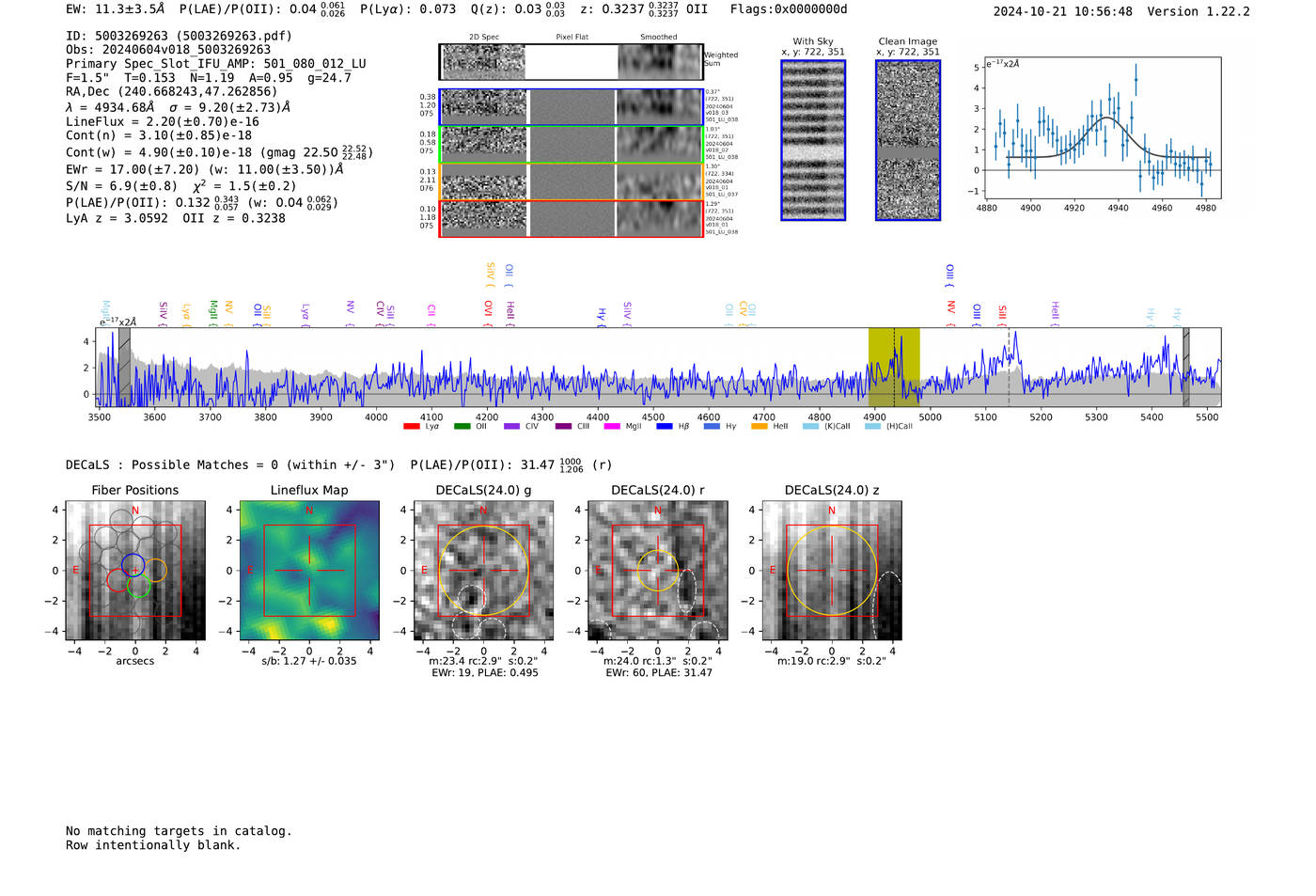Image resolution: width=1316 pixels, height=896 pixels.
Task: Click the DECaLS : Possible Matches = 0 line
Action: (x=230, y=465)
